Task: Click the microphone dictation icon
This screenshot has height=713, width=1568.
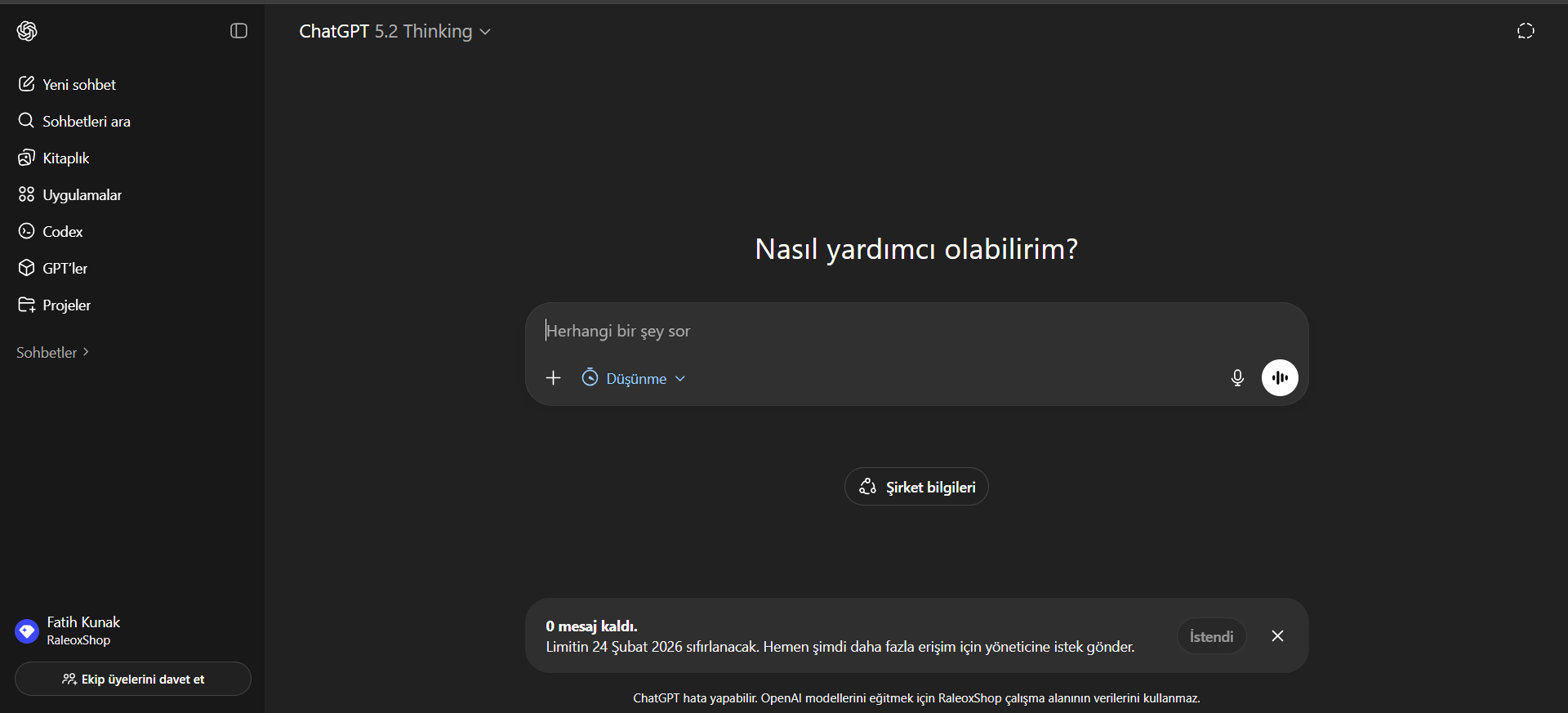Action: pos(1237,378)
